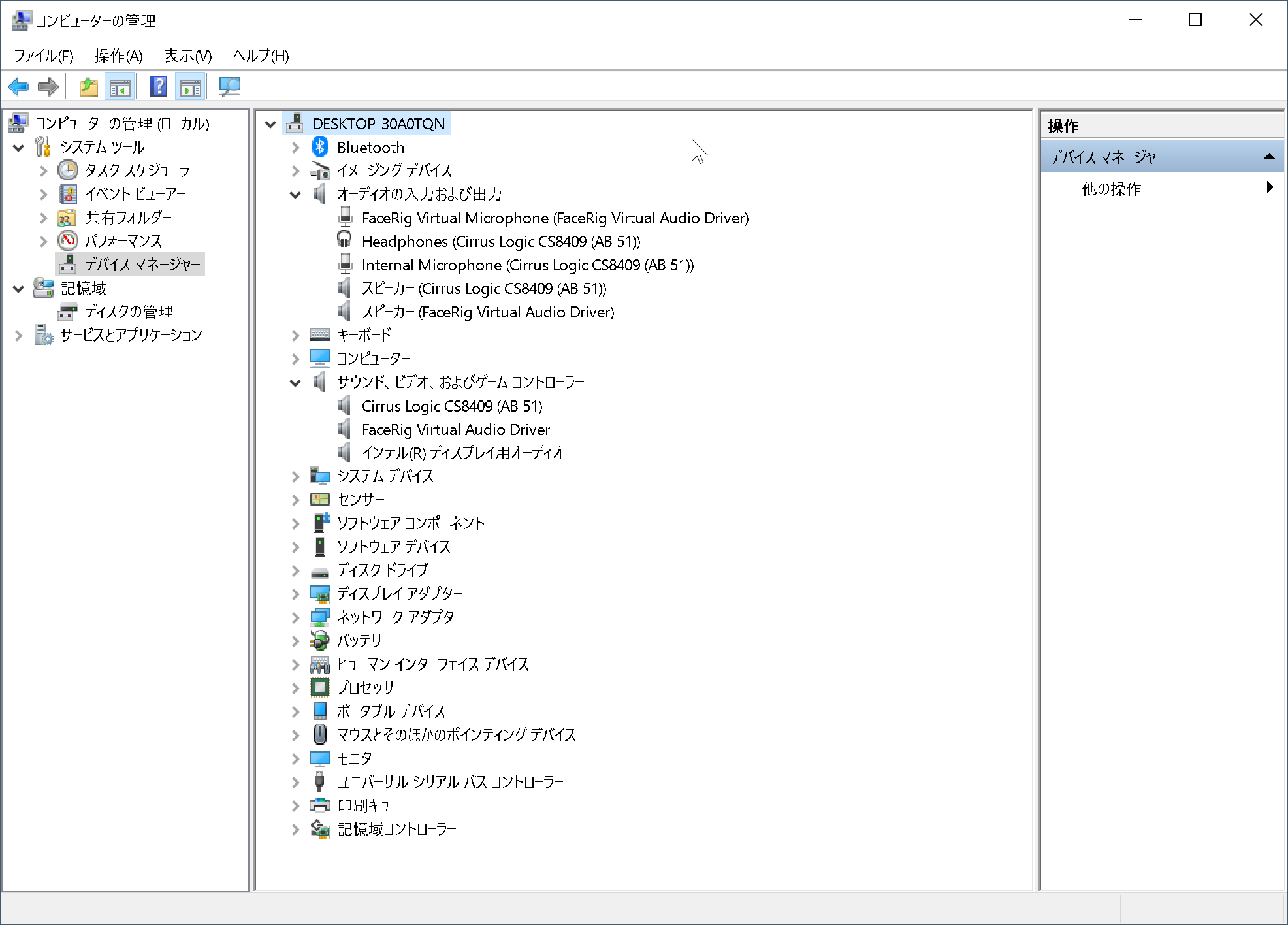Expand サービスとアプリケーション in left tree
The height and width of the screenshot is (925, 1288).
pos(19,336)
